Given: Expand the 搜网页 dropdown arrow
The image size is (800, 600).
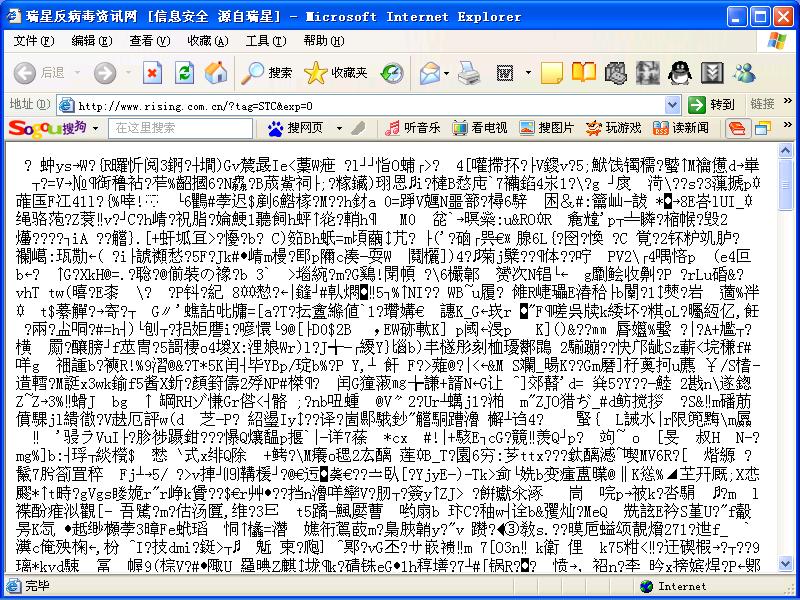Looking at the screenshot, I should (339, 129).
